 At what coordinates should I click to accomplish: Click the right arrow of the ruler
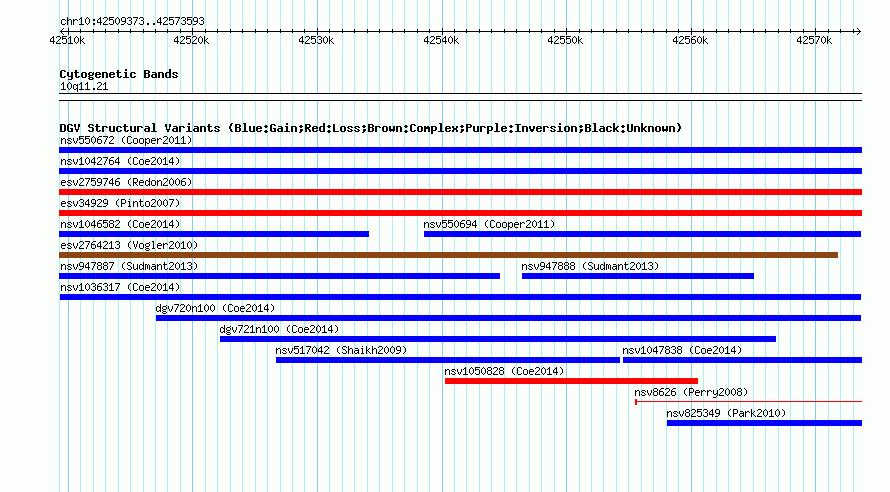(858, 31)
